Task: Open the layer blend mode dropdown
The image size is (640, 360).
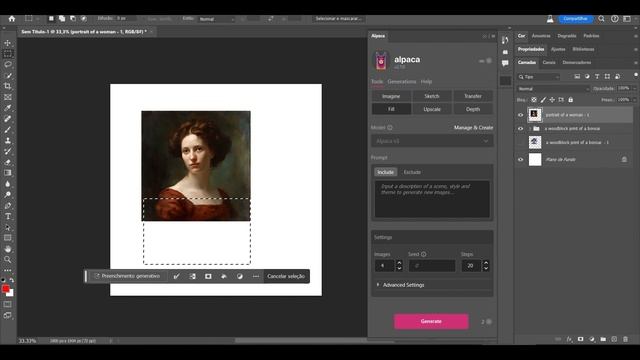Action: pyautogui.click(x=553, y=89)
